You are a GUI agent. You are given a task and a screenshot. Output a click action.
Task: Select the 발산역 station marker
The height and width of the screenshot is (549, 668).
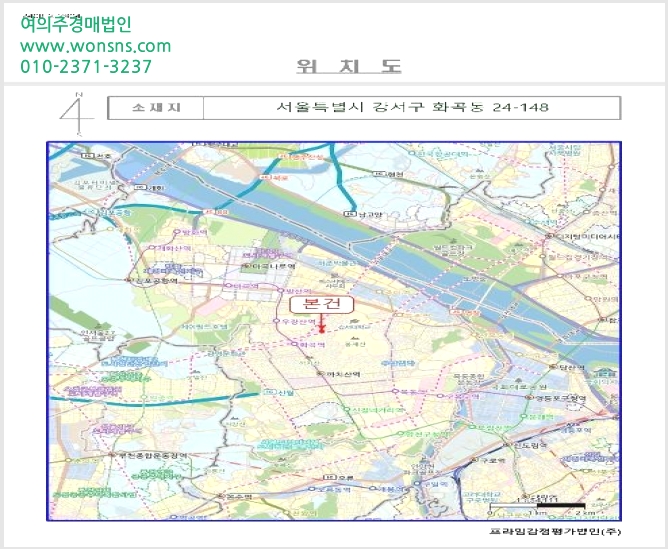280,290
